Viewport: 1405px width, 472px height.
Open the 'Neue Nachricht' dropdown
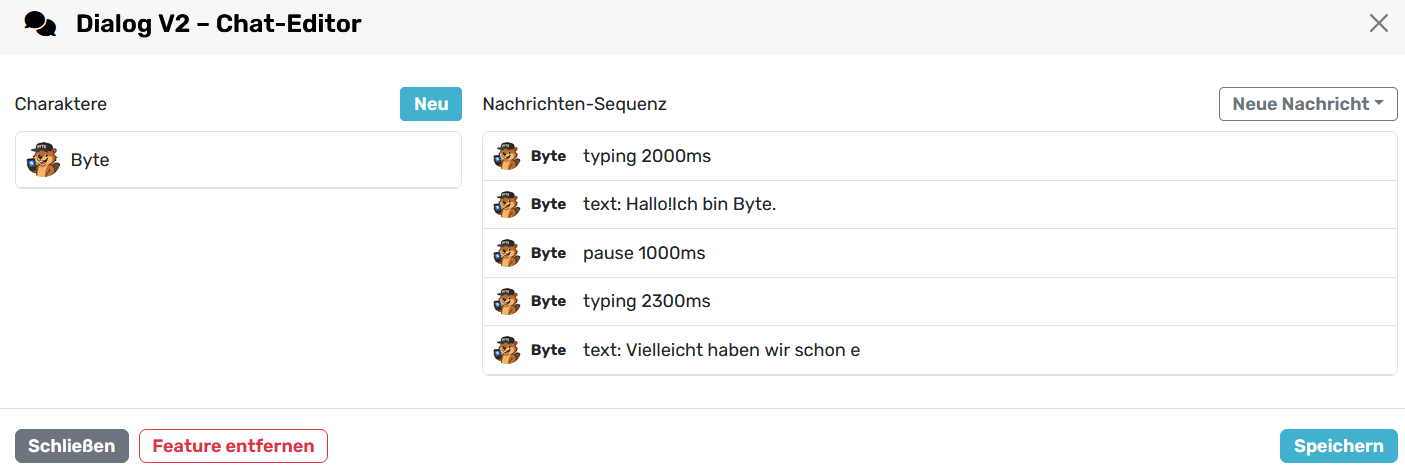click(1307, 104)
